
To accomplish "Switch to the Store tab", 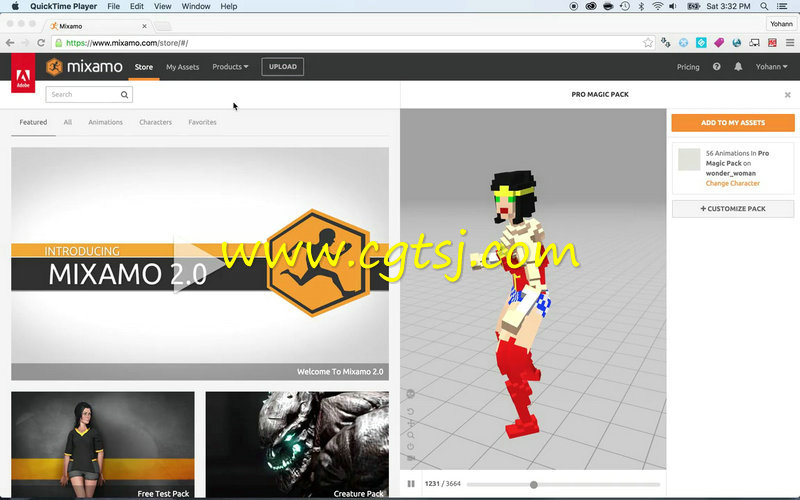I will coord(144,67).
